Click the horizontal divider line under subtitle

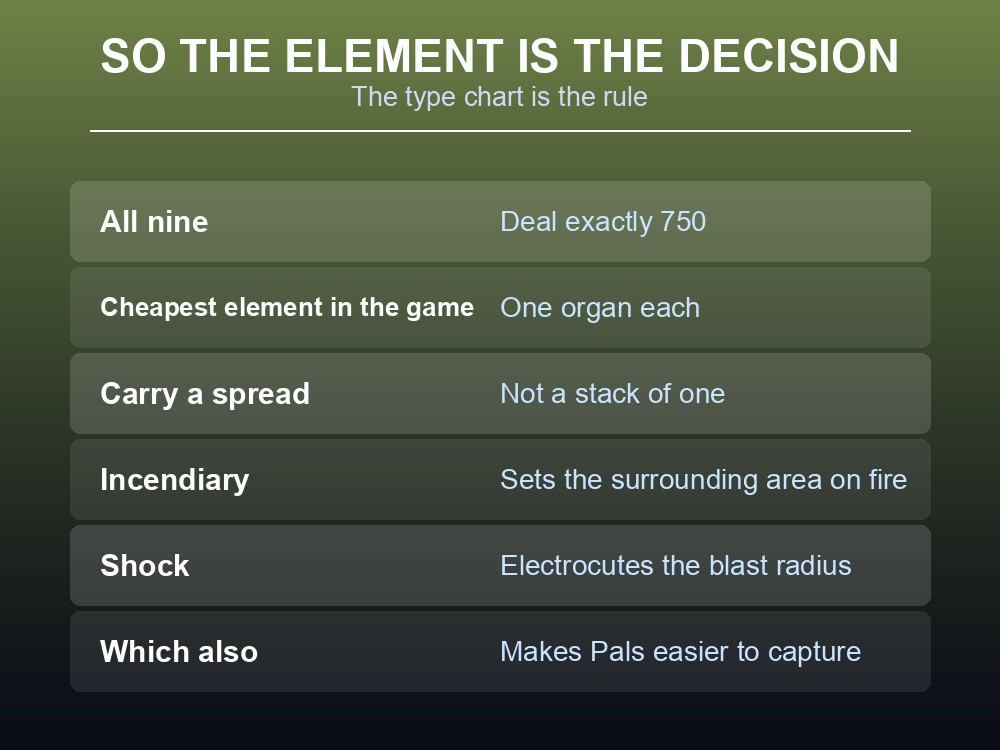click(501, 131)
